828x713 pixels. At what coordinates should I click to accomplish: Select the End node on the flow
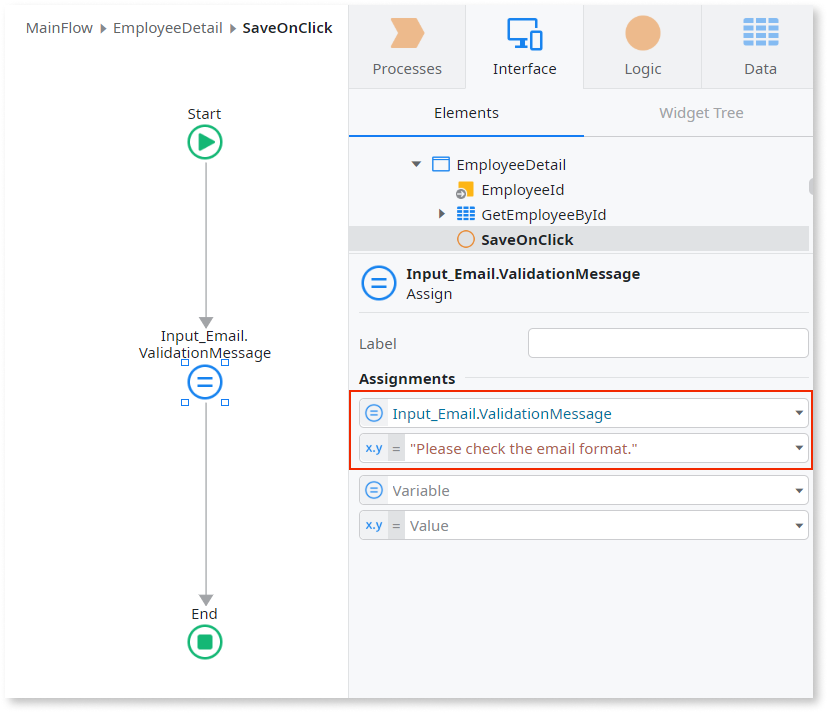[x=204, y=642]
